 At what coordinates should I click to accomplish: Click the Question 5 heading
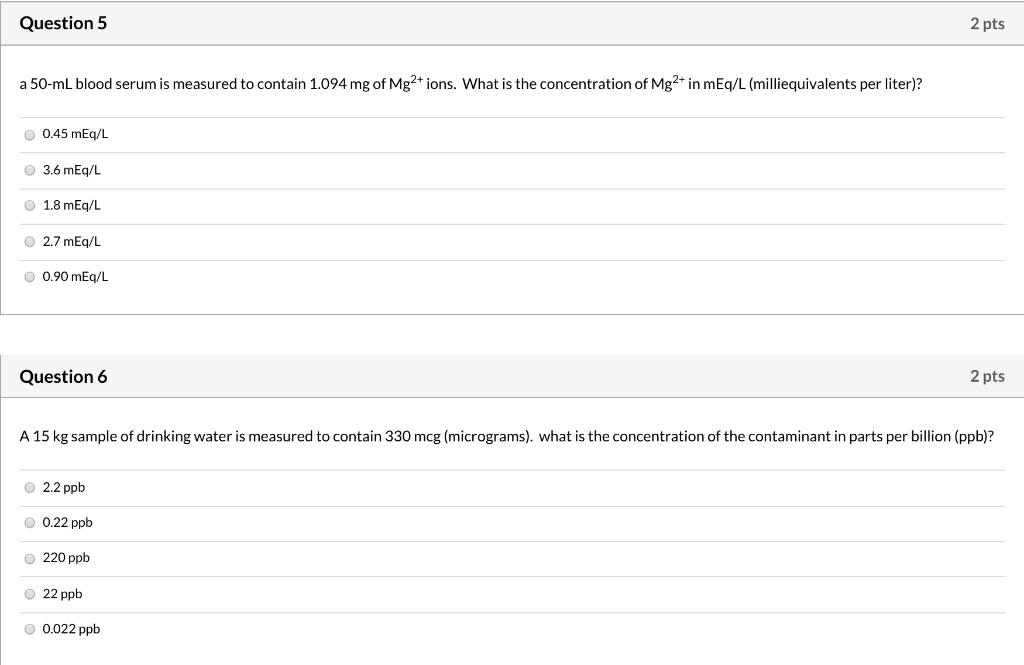63,24
